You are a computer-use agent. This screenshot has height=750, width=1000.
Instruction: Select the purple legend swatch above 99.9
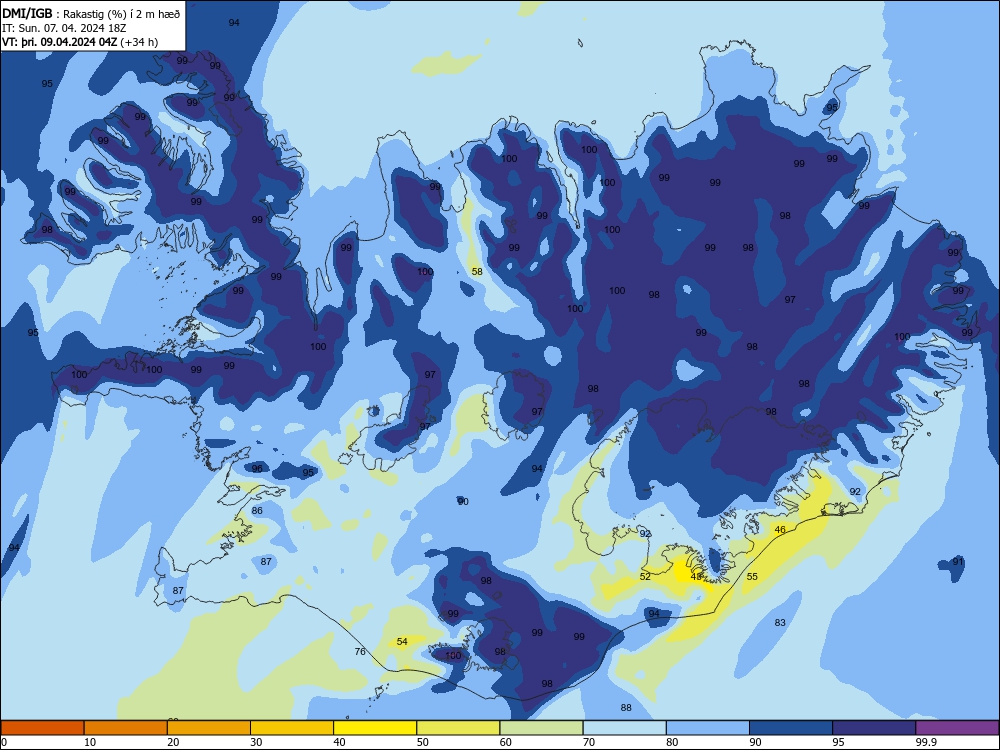pyautogui.click(x=957, y=728)
